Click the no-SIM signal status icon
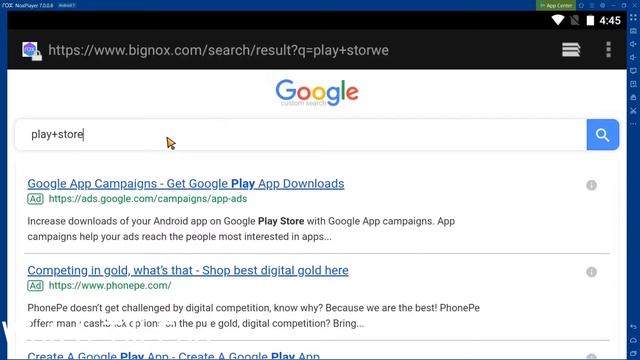Screen dimensions: 640x360 (575, 20)
